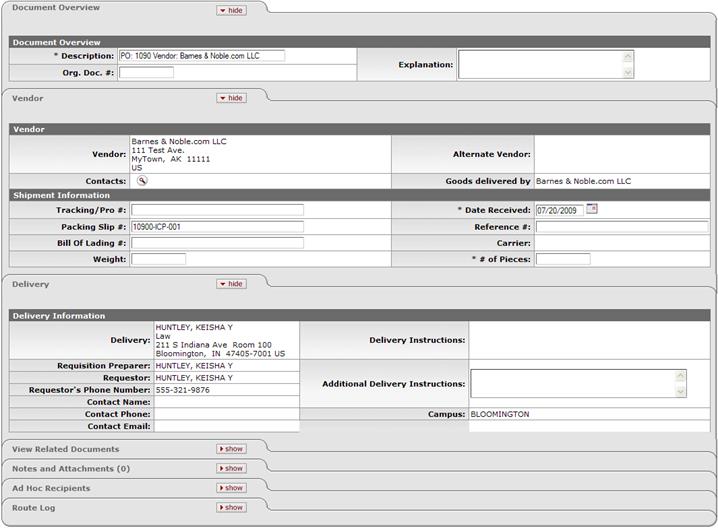The height and width of the screenshot is (528, 718).
Task: Click the Contact Email label
Action: 119,426
